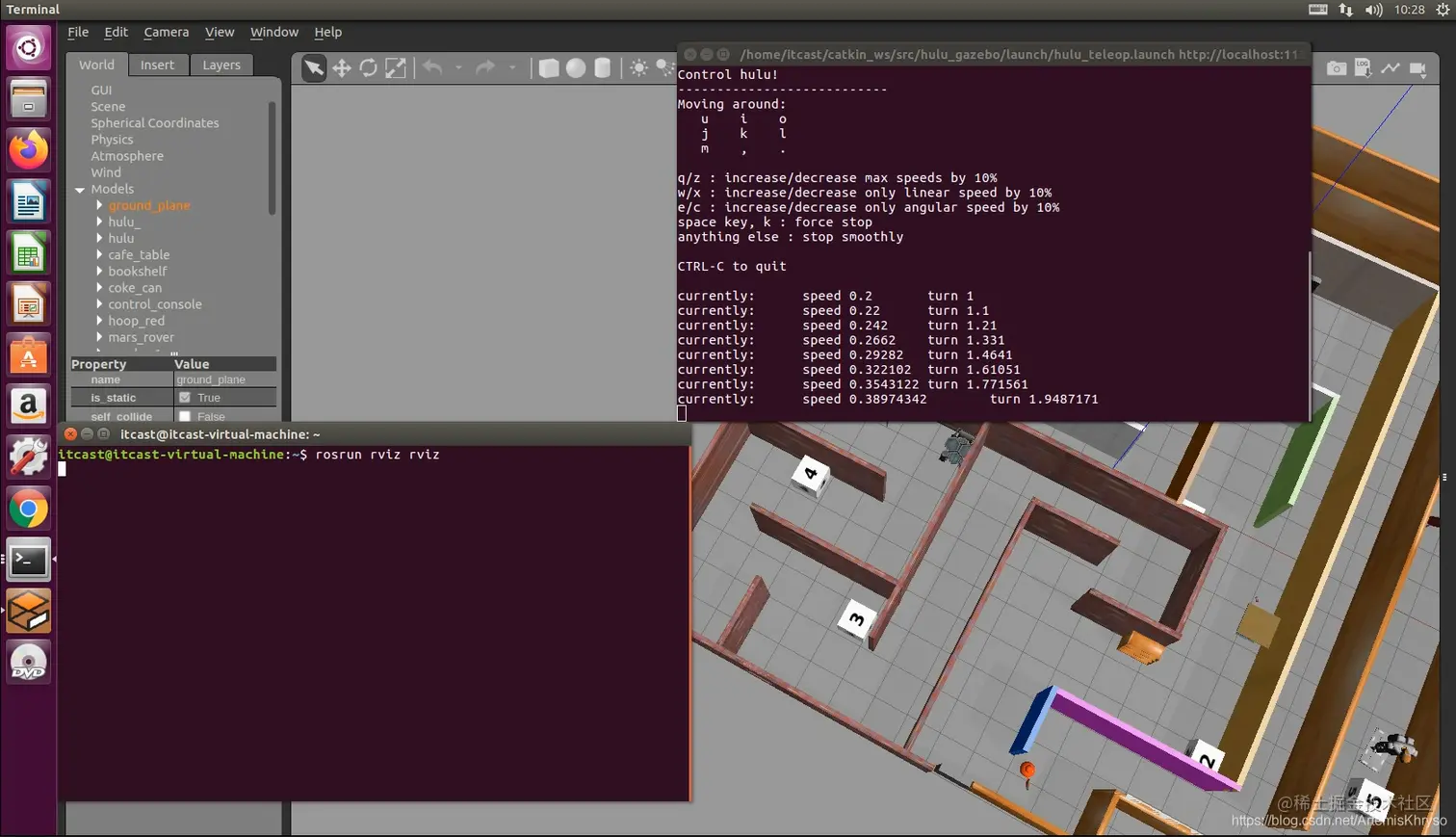The image size is (1456, 837).
Task: Open the network indicator in top bar
Action: pyautogui.click(x=1346, y=10)
